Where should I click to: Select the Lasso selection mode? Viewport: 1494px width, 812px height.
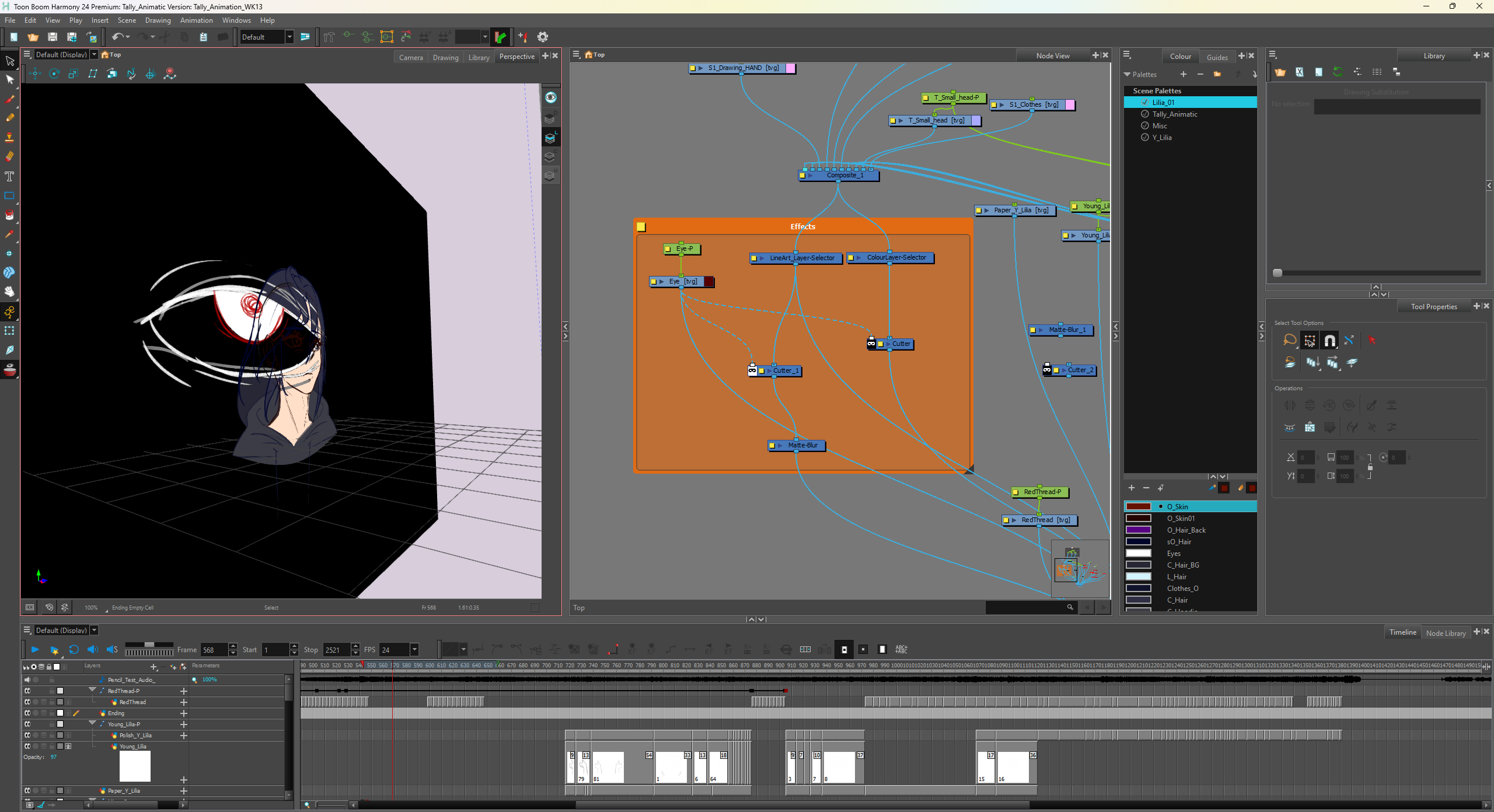[x=1290, y=340]
